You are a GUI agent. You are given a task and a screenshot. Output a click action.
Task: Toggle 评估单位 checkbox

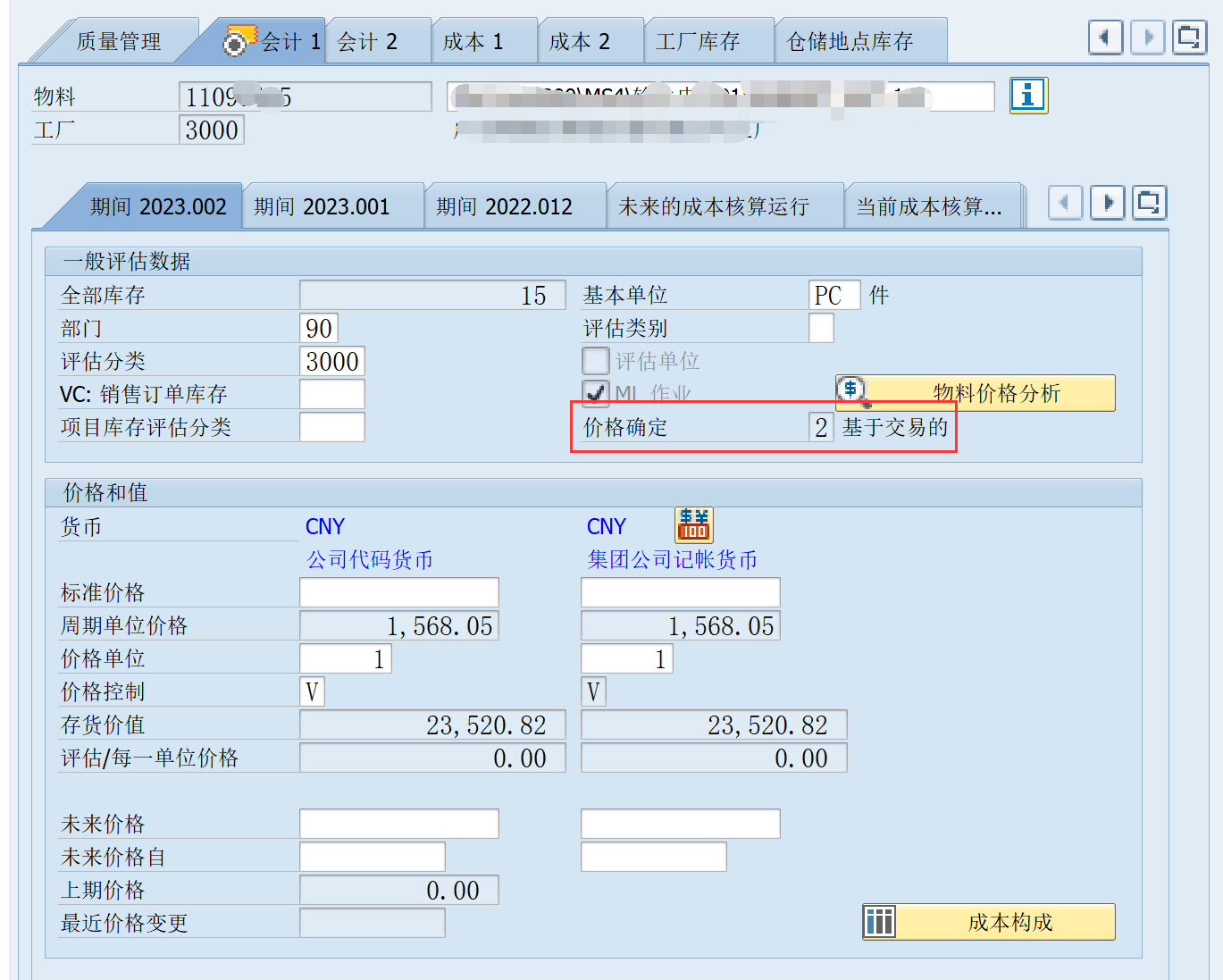pyautogui.click(x=596, y=361)
